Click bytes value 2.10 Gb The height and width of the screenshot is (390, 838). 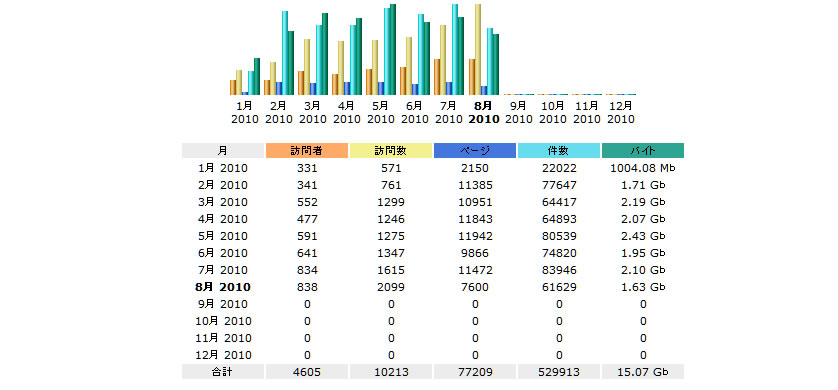[643, 270]
